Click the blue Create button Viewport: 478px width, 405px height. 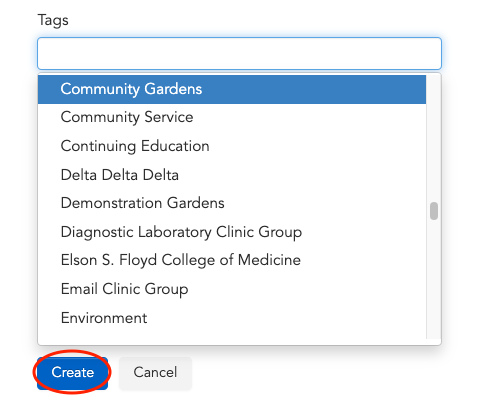coord(72,373)
